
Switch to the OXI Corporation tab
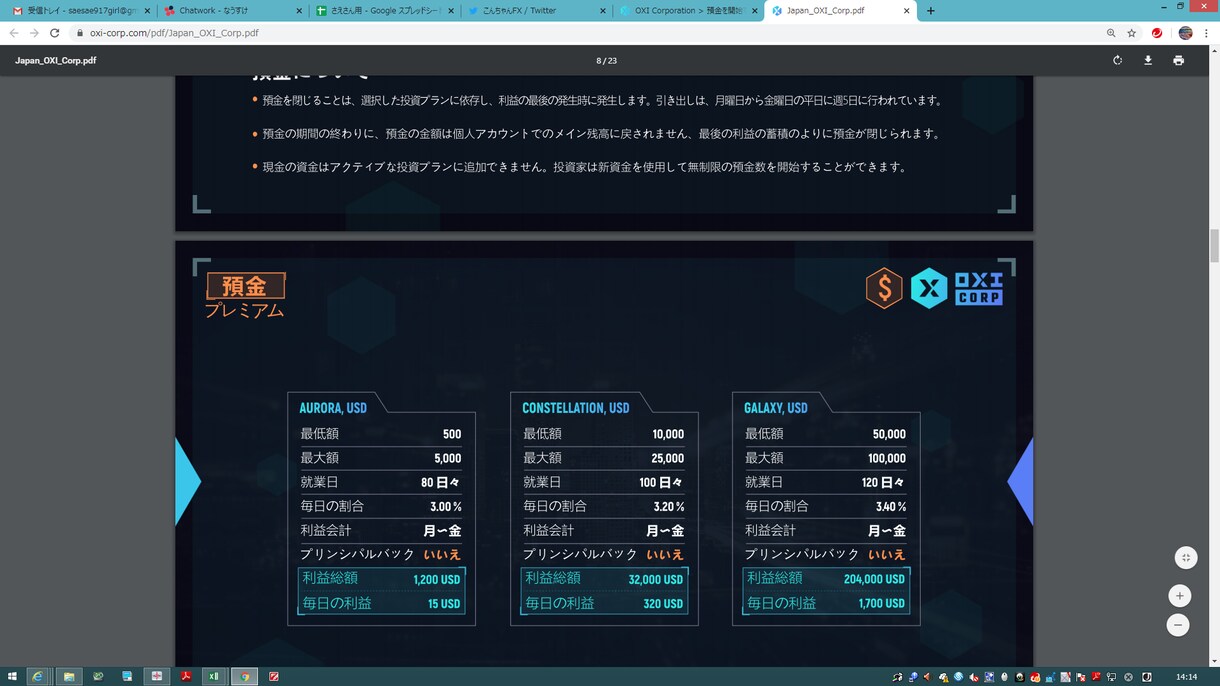tap(688, 11)
